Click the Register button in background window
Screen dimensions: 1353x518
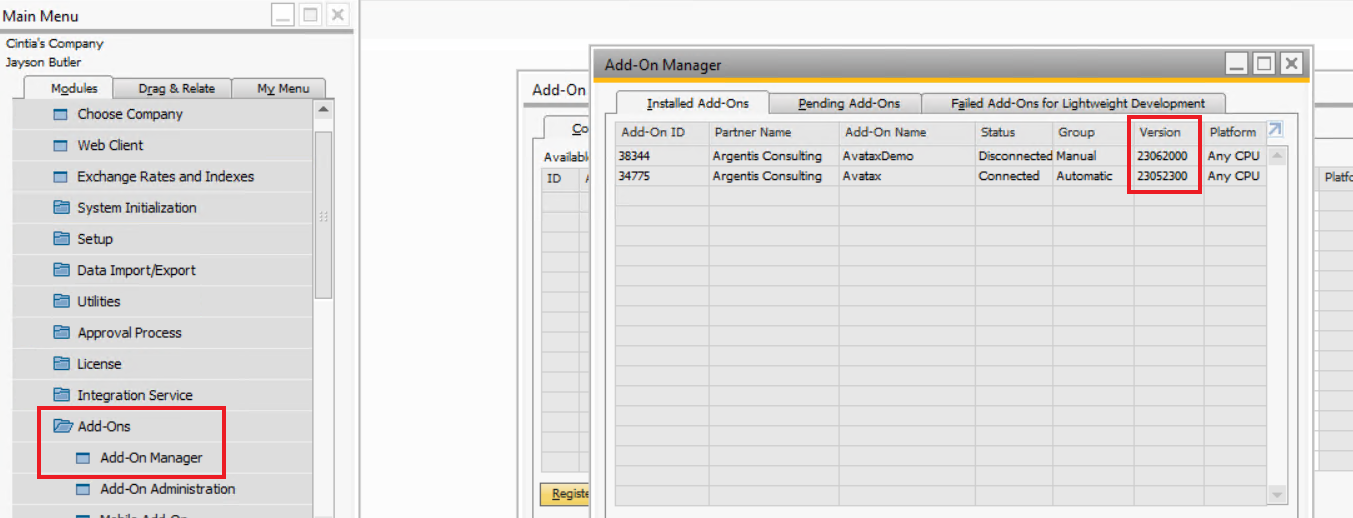point(565,493)
